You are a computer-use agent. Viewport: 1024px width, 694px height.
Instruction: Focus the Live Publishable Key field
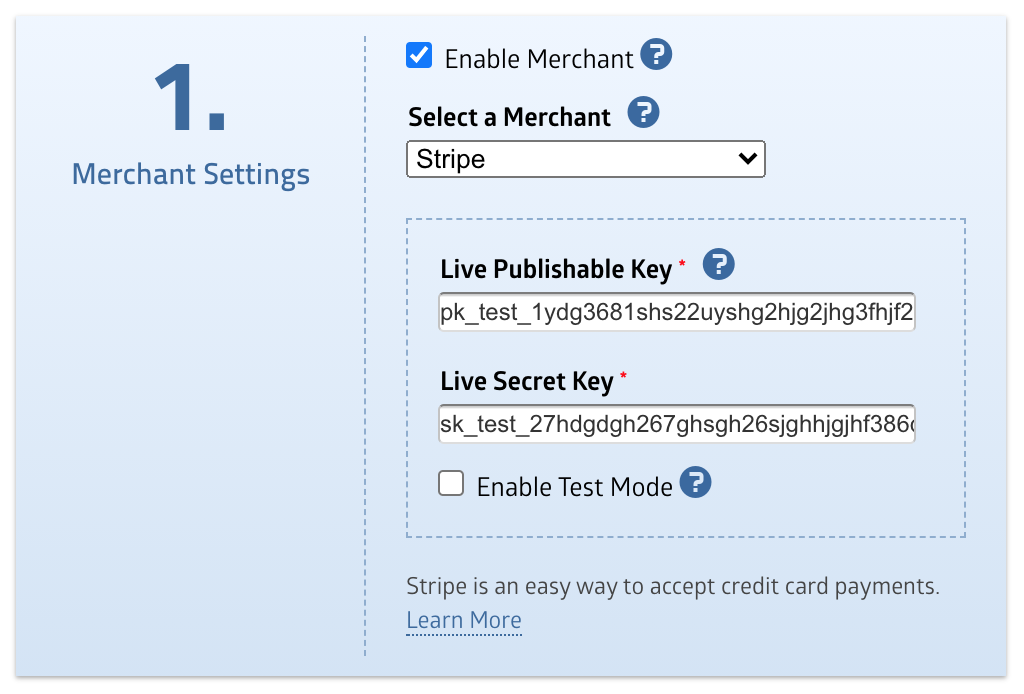(x=676, y=313)
